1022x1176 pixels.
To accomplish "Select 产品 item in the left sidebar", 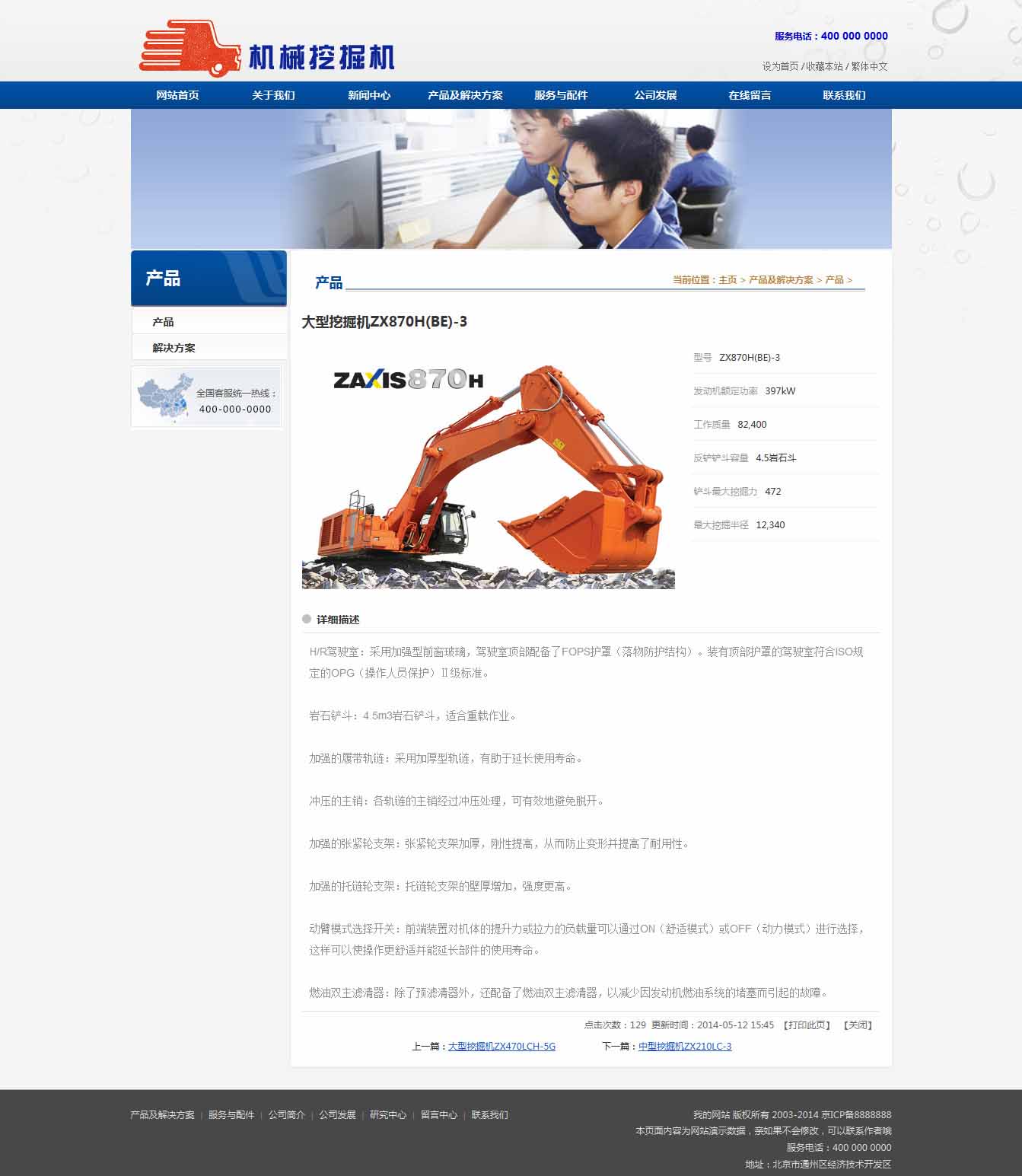I will coord(163,322).
